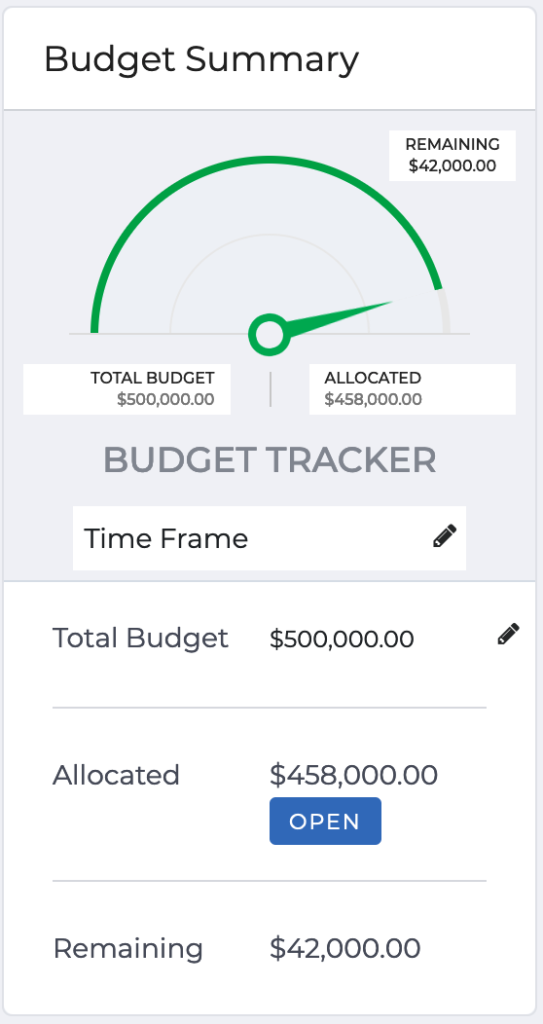
Task: Click the Total Budget row label
Action: 140,638
